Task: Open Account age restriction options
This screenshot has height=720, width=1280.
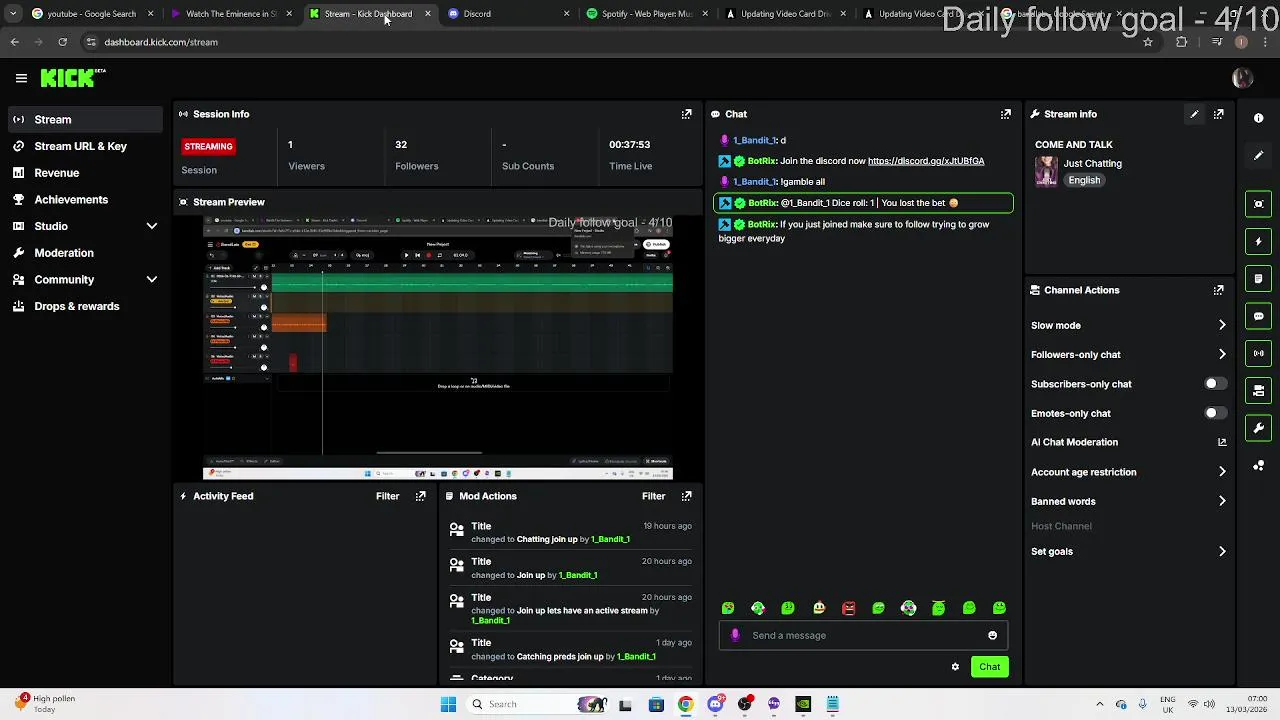Action: (x=1128, y=472)
